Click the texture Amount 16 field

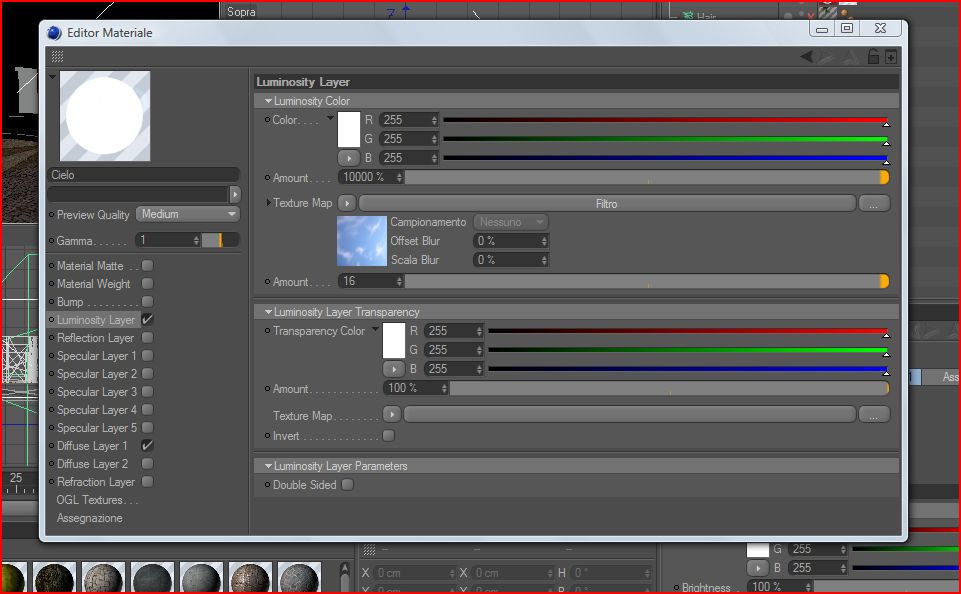point(371,281)
